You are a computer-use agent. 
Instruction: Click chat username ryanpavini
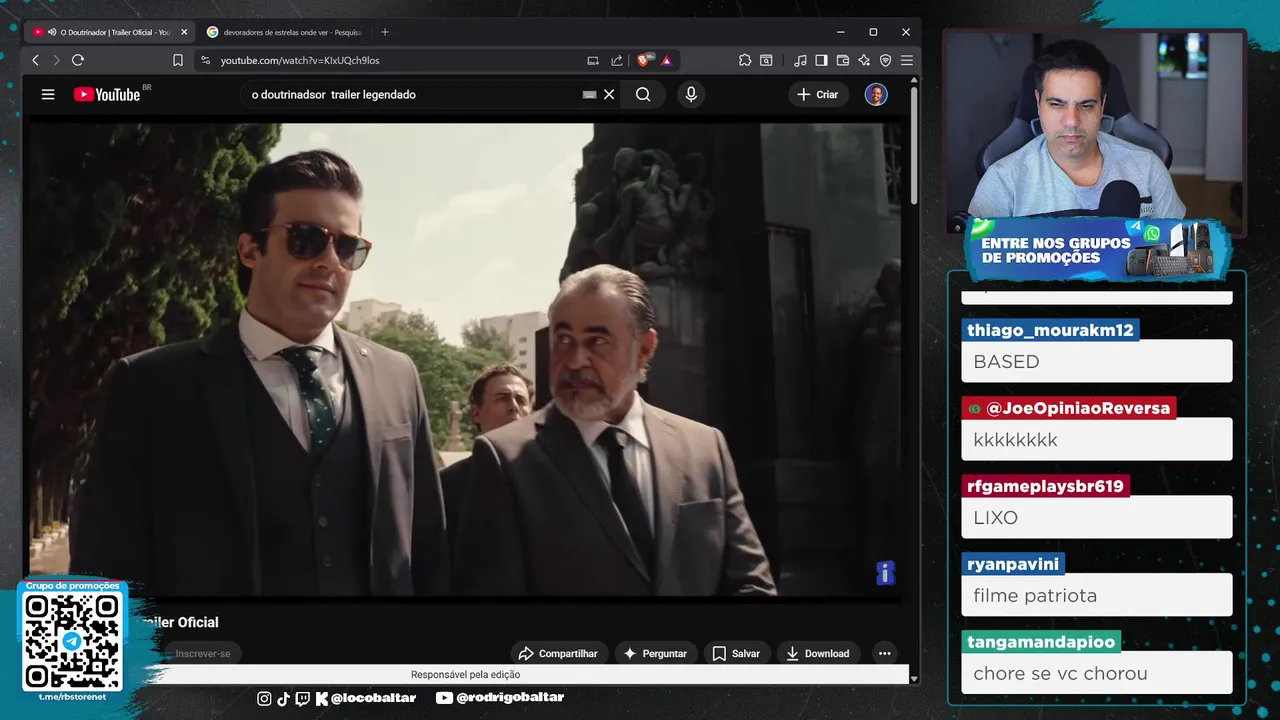1013,564
